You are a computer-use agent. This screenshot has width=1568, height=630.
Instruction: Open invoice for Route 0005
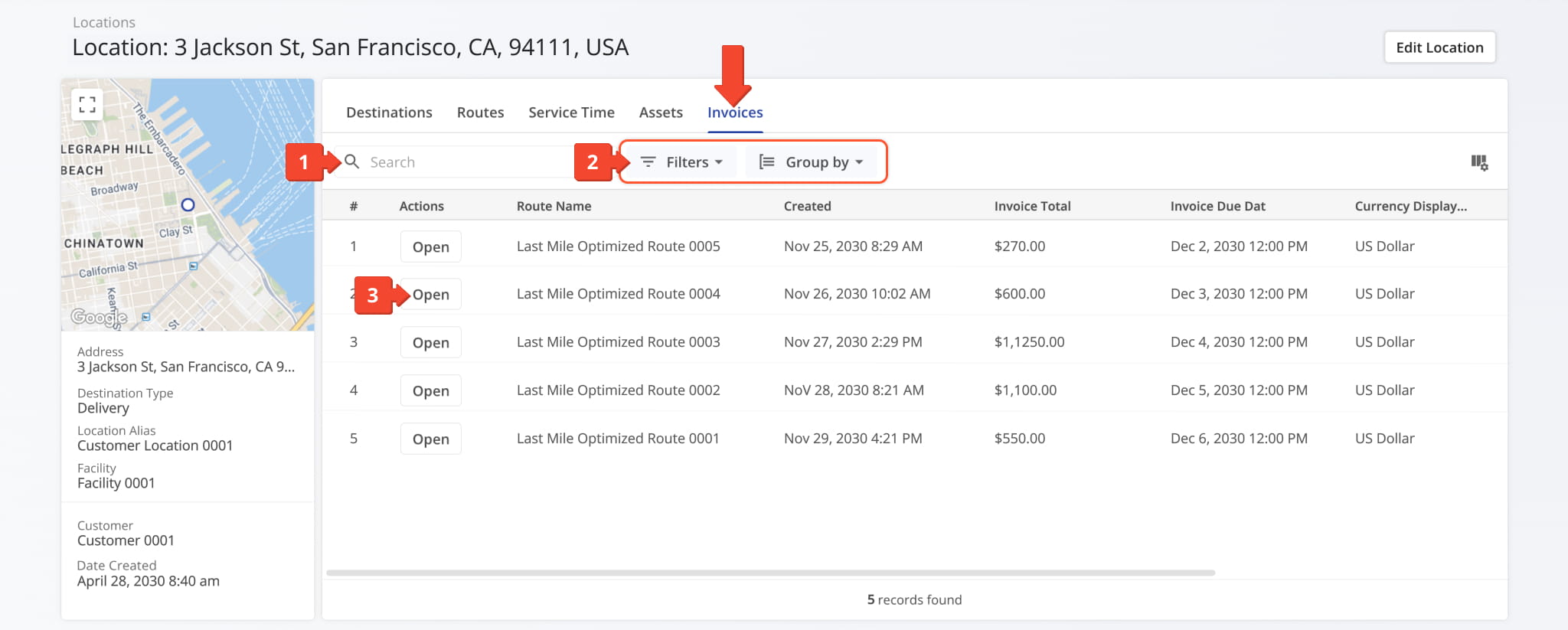point(431,247)
